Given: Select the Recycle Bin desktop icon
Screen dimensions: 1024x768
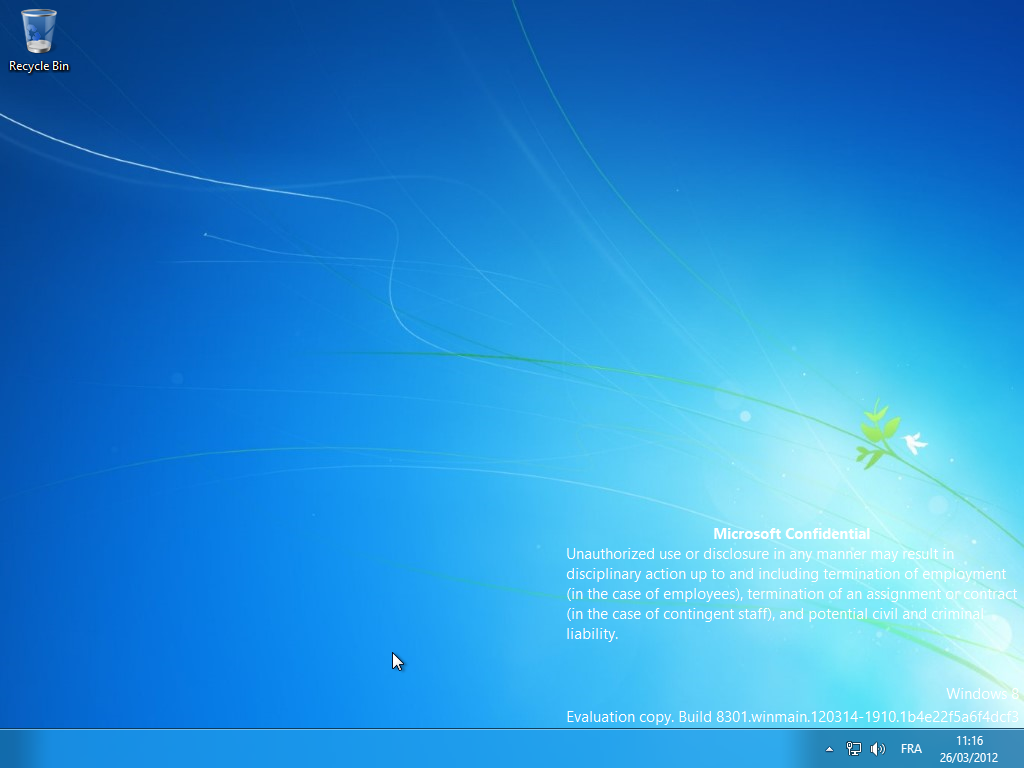Looking at the screenshot, I should click(39, 31).
